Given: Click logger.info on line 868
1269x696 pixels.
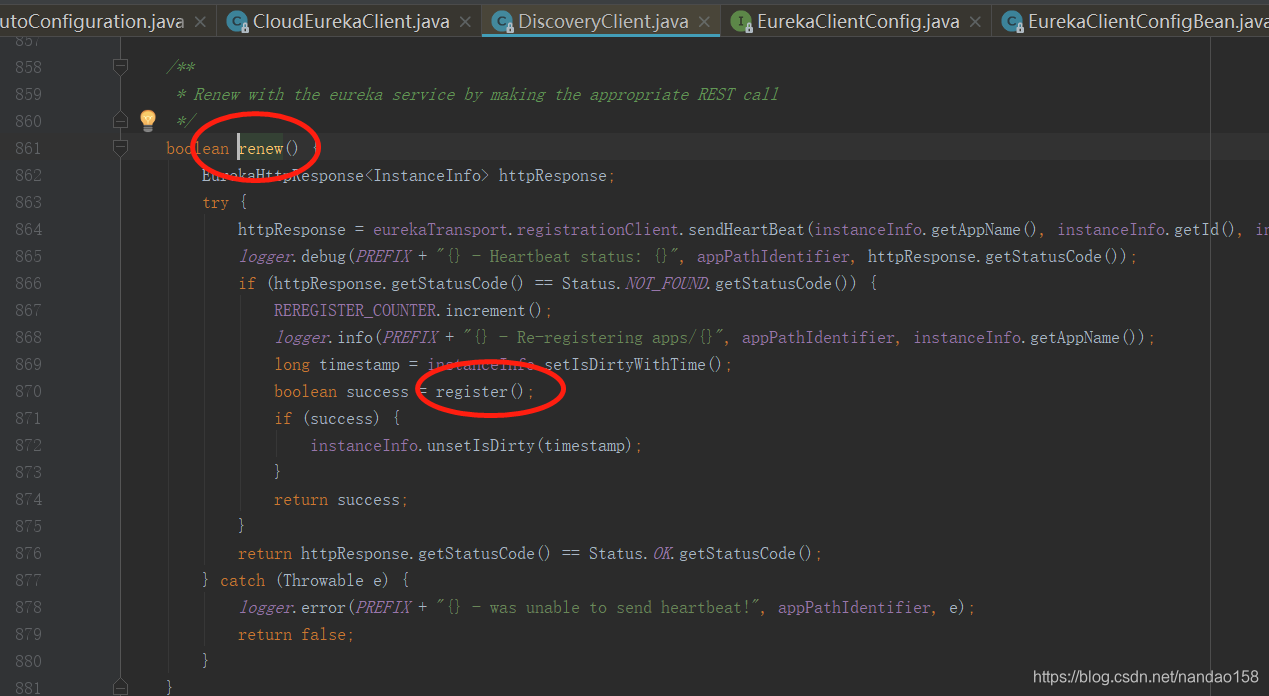Looking at the screenshot, I should [x=323, y=337].
